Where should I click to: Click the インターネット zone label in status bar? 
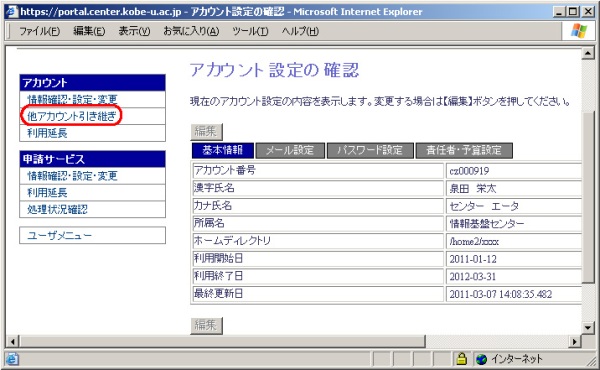click(517, 359)
